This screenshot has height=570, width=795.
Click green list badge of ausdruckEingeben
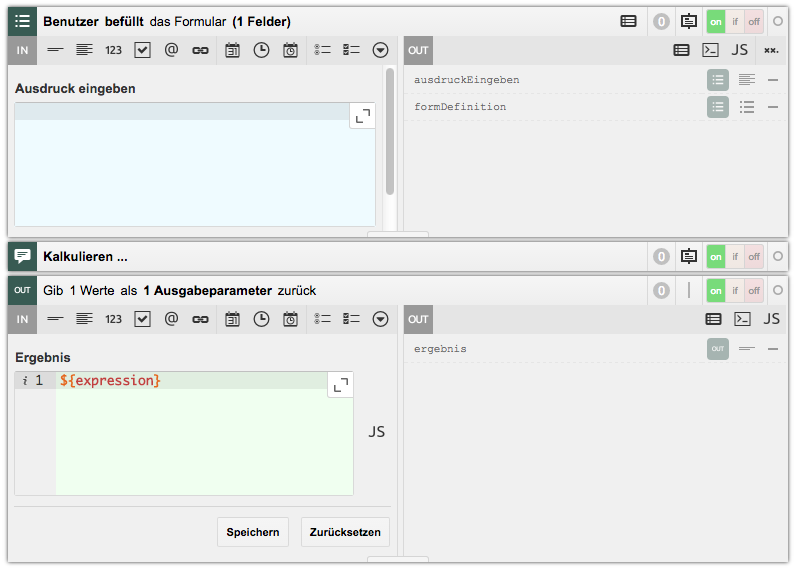coord(718,80)
